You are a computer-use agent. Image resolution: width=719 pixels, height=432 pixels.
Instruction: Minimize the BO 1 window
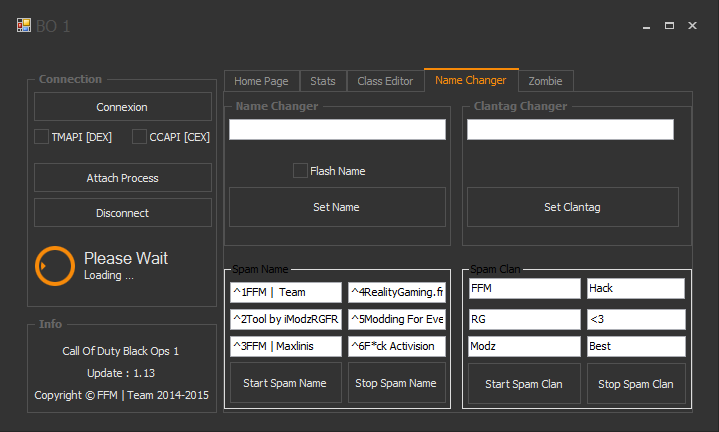tap(647, 26)
